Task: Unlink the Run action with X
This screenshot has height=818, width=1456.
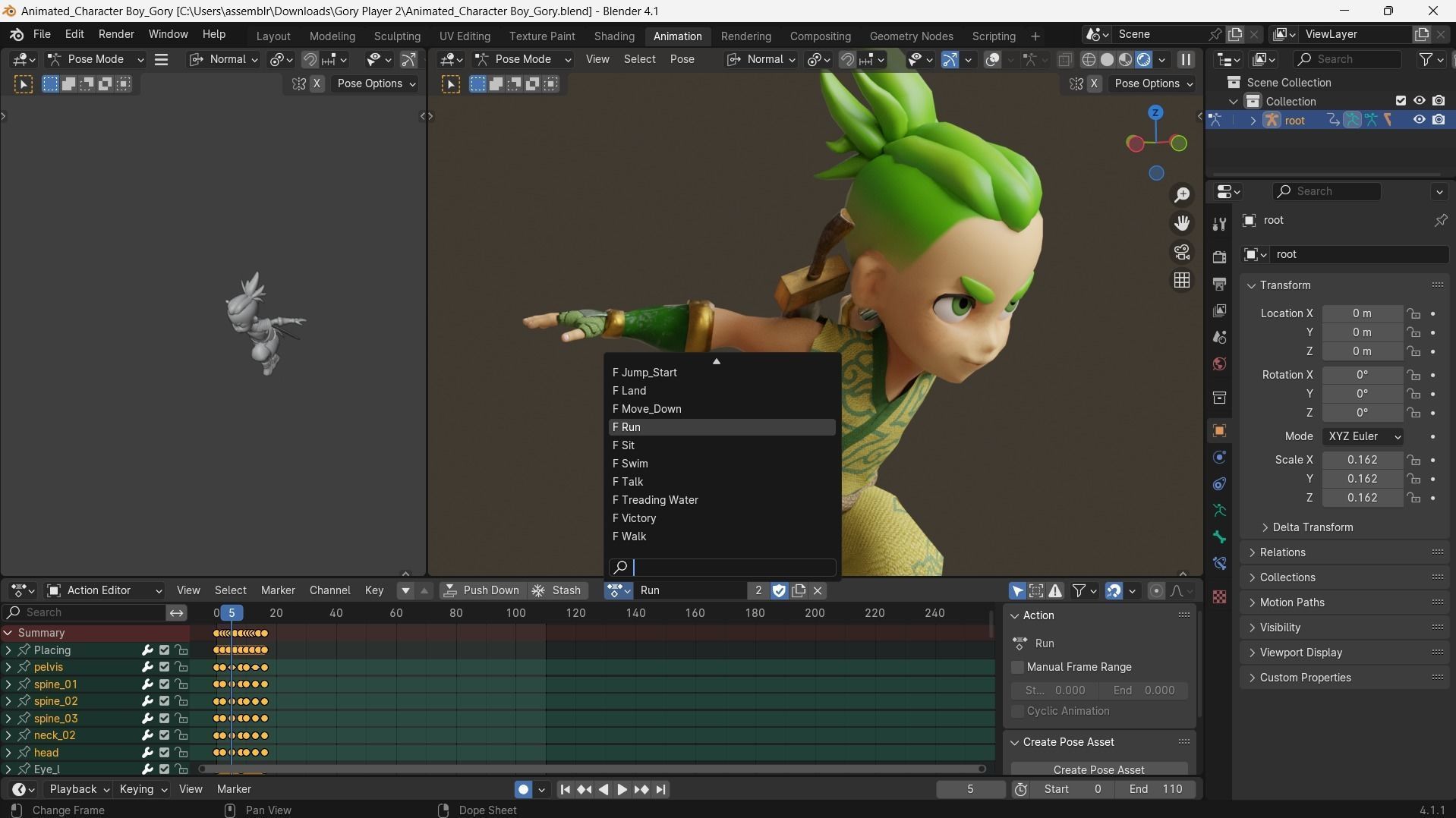Action: click(x=818, y=590)
